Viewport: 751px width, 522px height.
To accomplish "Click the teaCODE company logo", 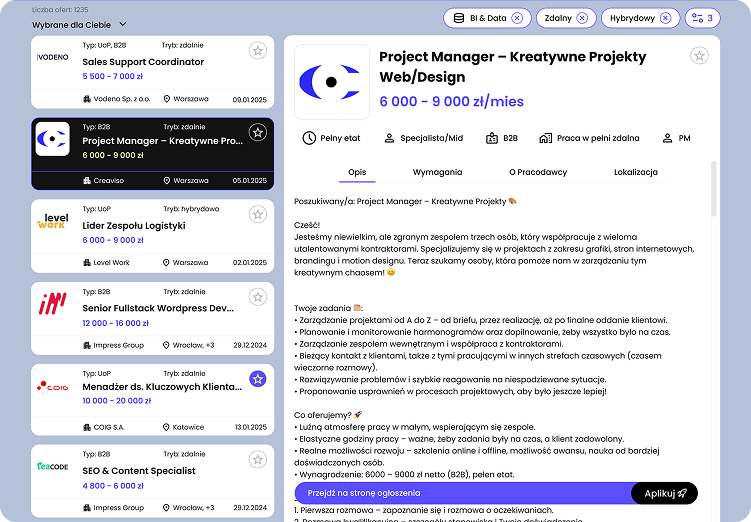I will click(x=53, y=466).
